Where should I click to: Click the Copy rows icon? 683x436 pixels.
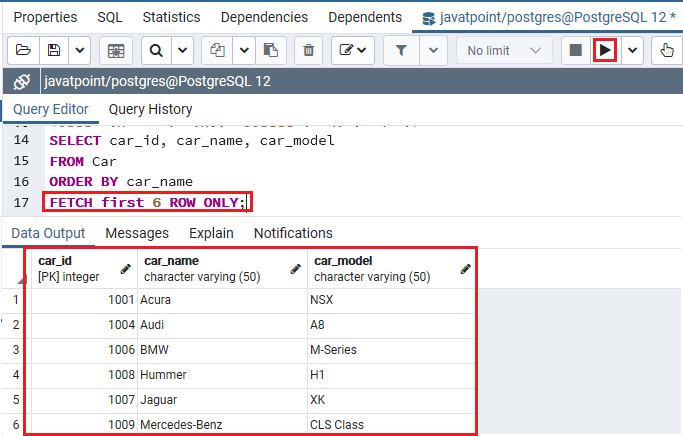coord(217,51)
